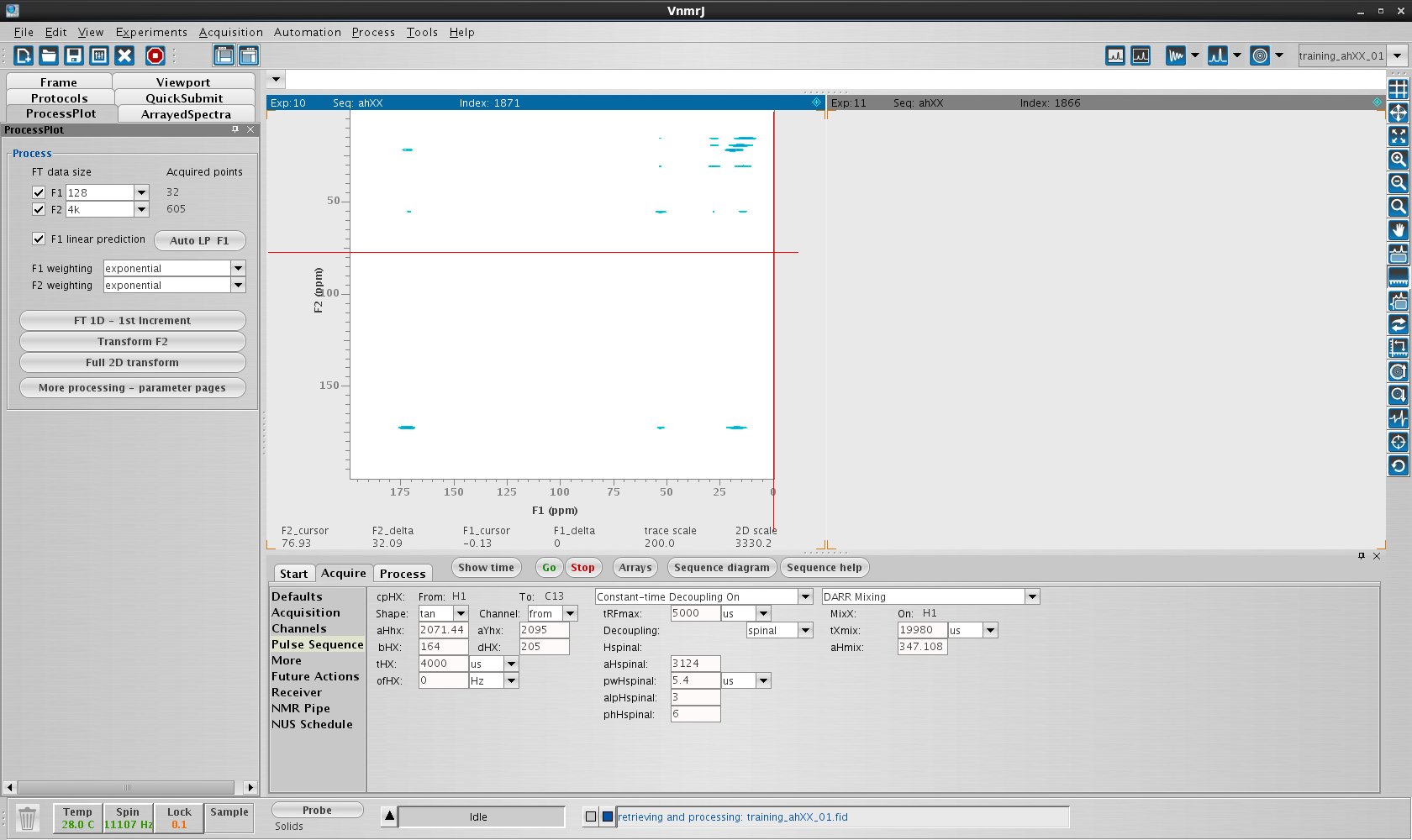The width and height of the screenshot is (1412, 840).
Task: Select the zoom in magnifier tool
Action: (1398, 159)
